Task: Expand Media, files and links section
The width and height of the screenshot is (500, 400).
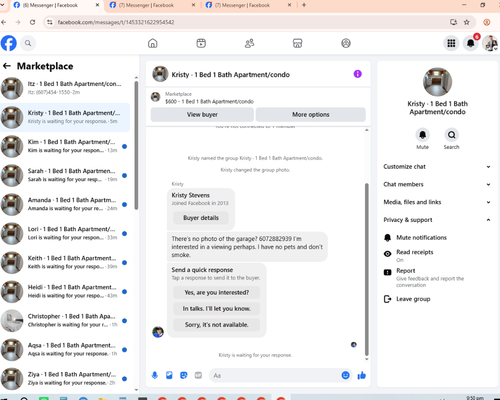Action: [x=437, y=202]
